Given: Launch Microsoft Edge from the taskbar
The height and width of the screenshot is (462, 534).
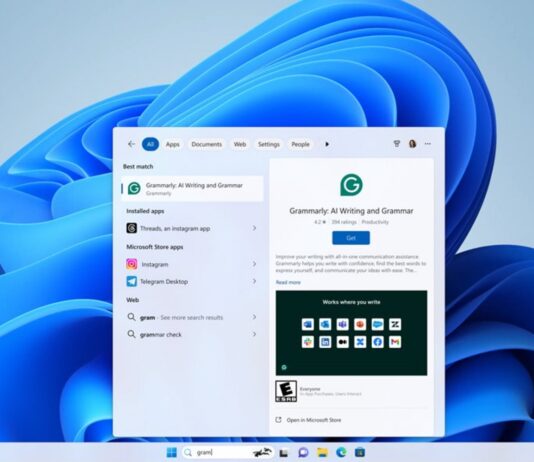Looking at the screenshot, I should (x=341, y=452).
